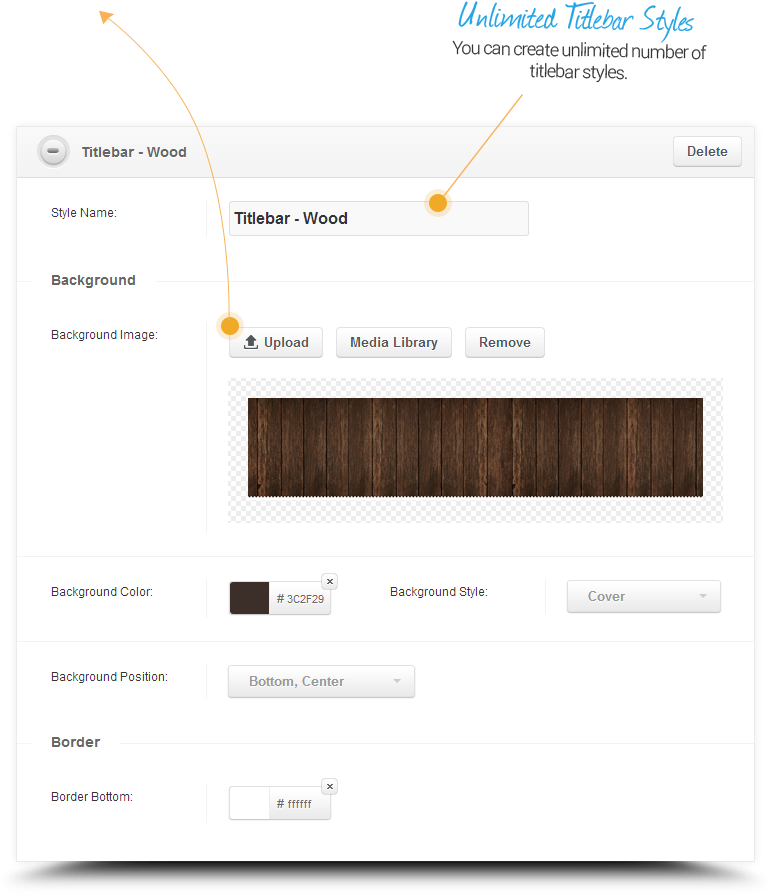Viewport: 769px width, 895px height.
Task: Click the Style Name label
Action: coord(84,213)
